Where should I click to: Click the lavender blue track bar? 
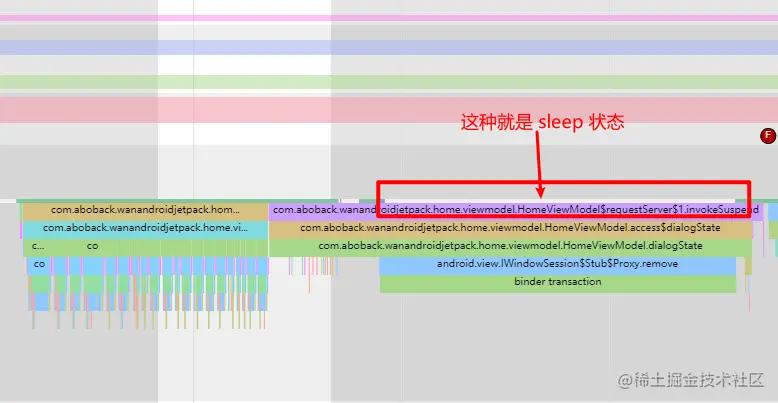(x=389, y=47)
